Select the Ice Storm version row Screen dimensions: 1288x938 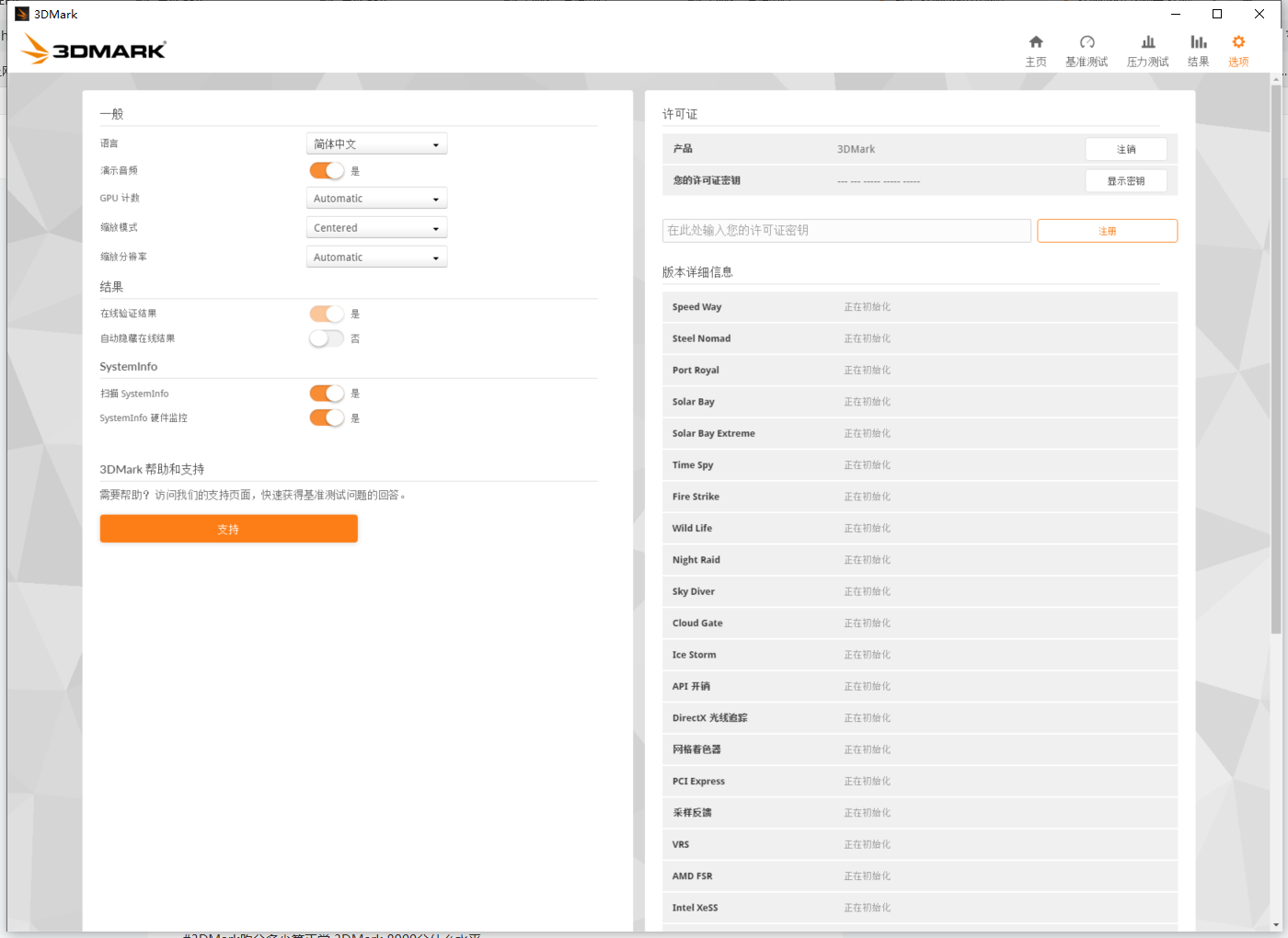click(920, 655)
